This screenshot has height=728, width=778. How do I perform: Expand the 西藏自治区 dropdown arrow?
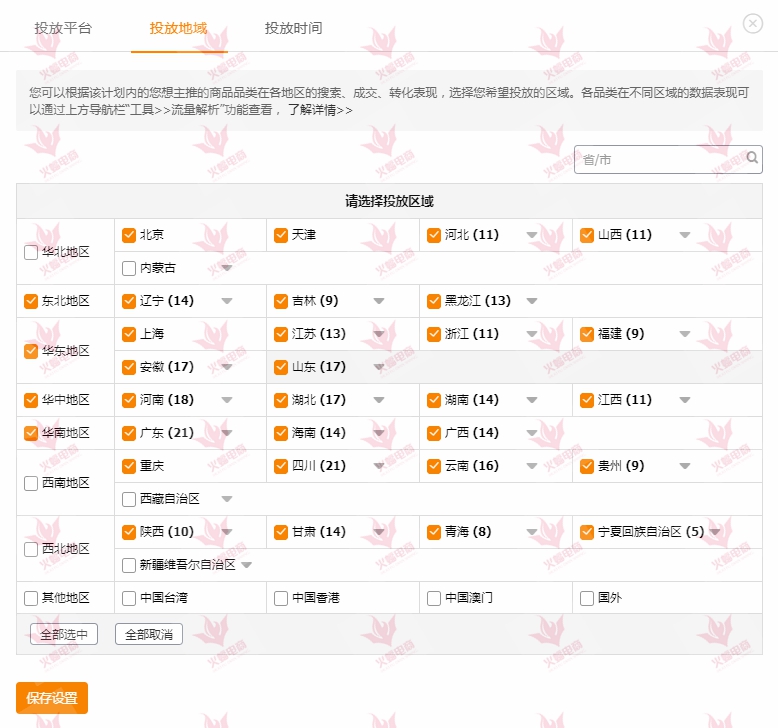click(227, 499)
